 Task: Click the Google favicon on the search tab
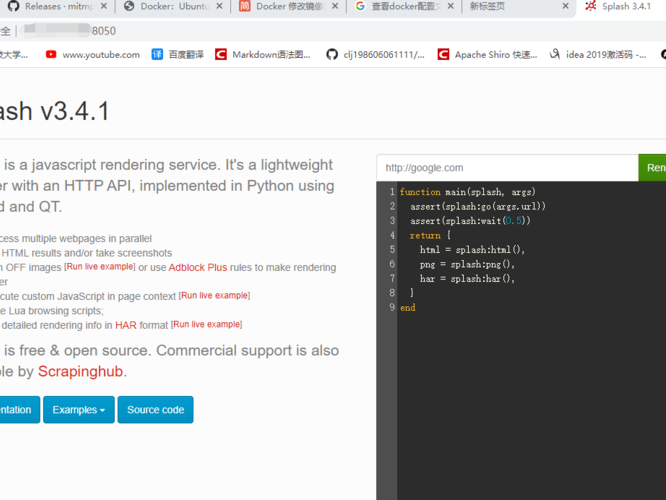(360, 6)
